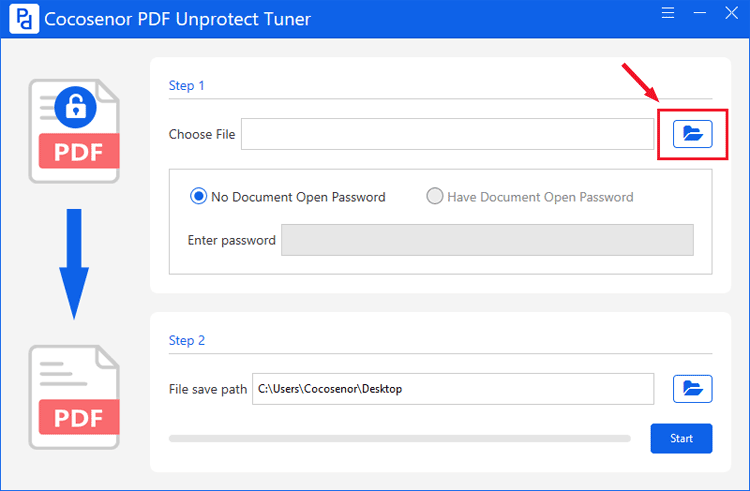Close the Cocosenor PDF Unprotect Tuner window
Screen dimensions: 750x491
click(x=731, y=13)
